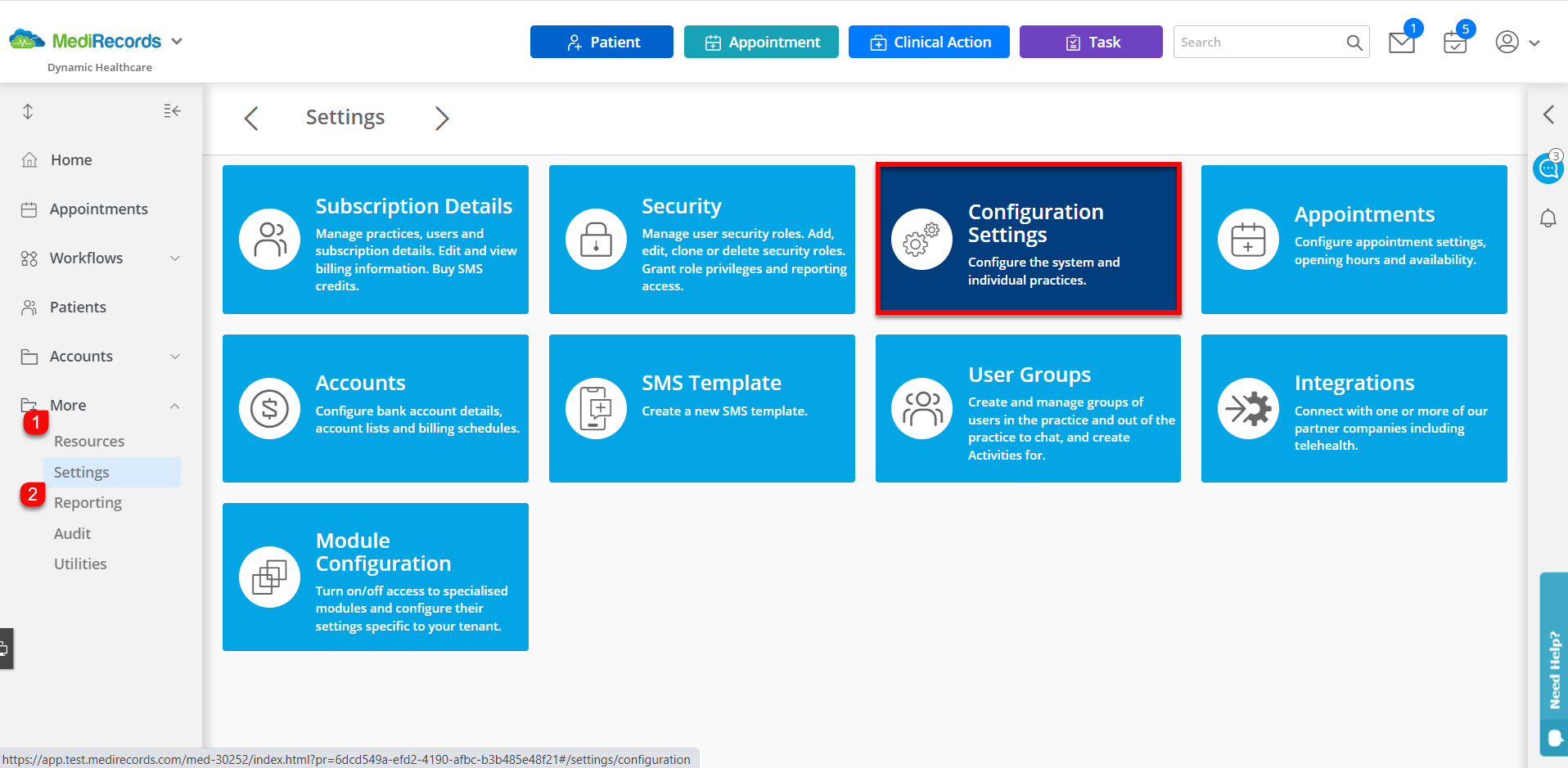
Task: Click the Clinical Action button
Action: 929,42
